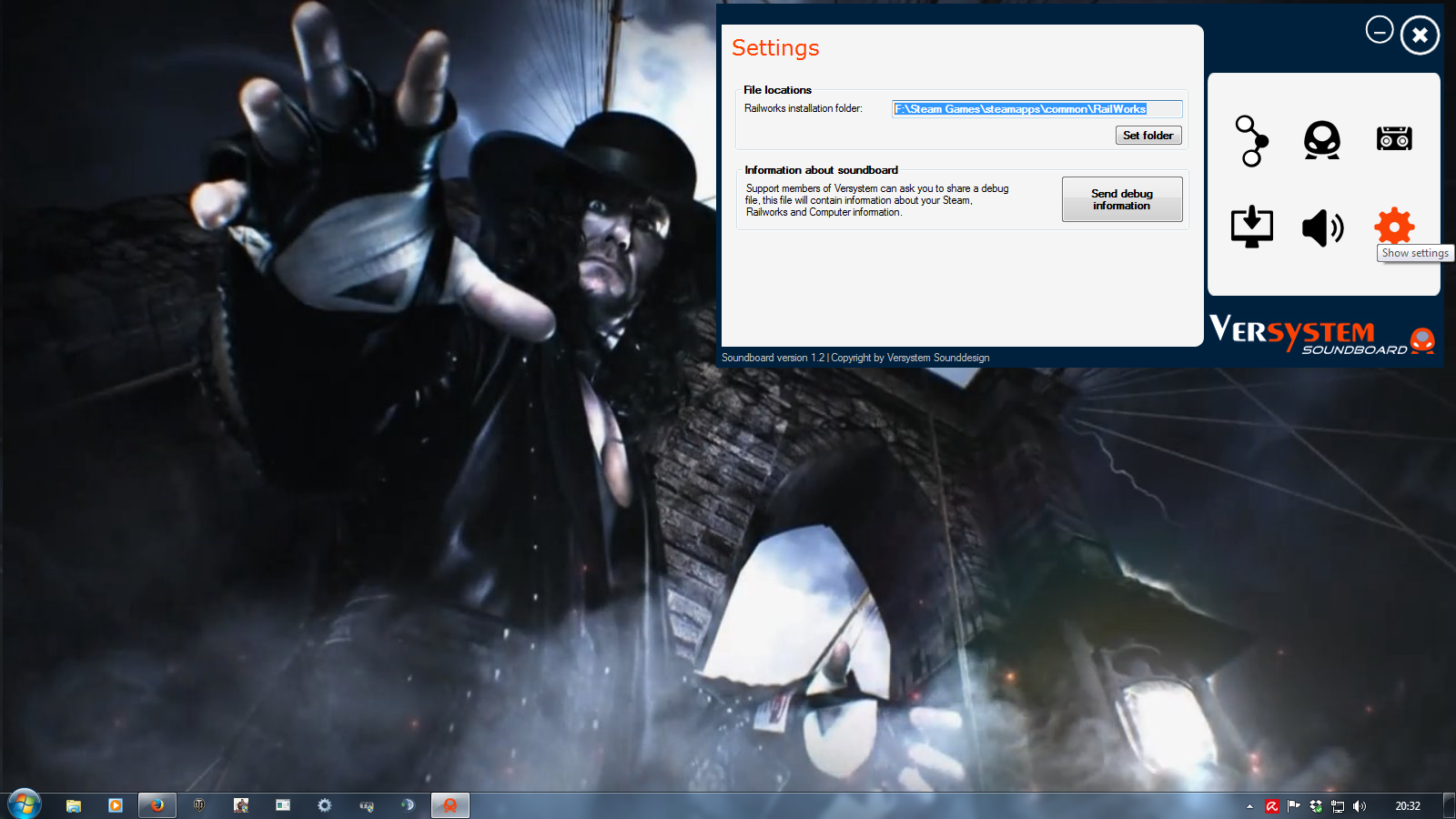1456x819 pixels.
Task: Open the game portrait icon in the taskbar
Action: point(241,805)
